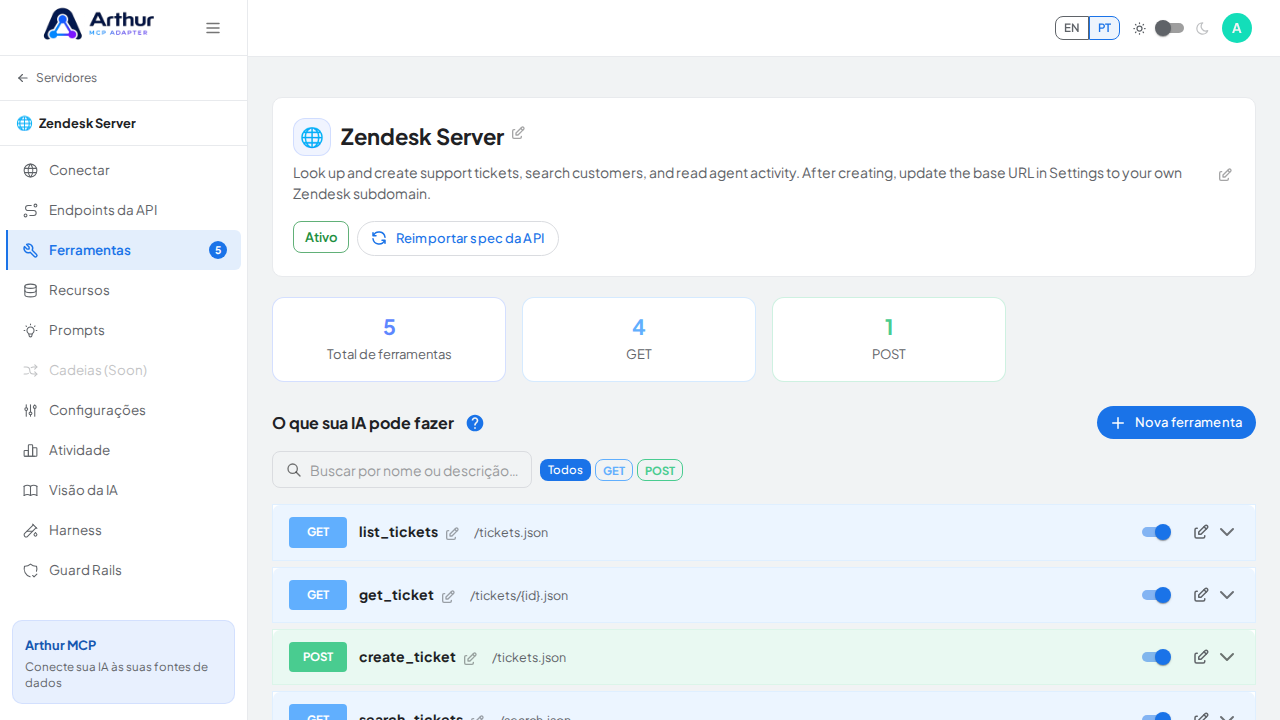Click the globe icon beside Zendesk Server title
1280x720 pixels.
(312, 137)
